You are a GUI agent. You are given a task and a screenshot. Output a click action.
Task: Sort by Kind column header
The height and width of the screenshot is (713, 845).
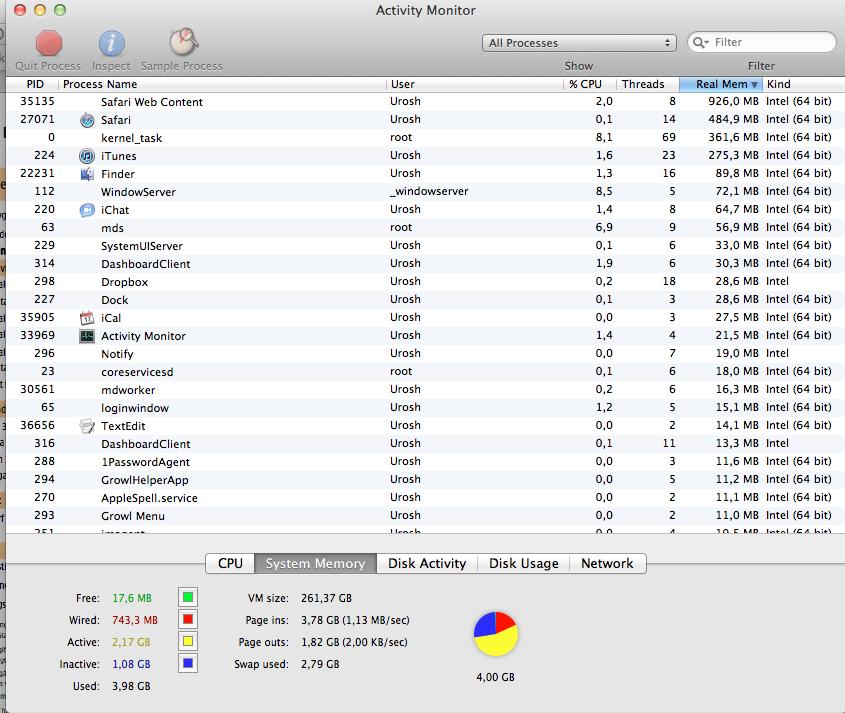(803, 84)
